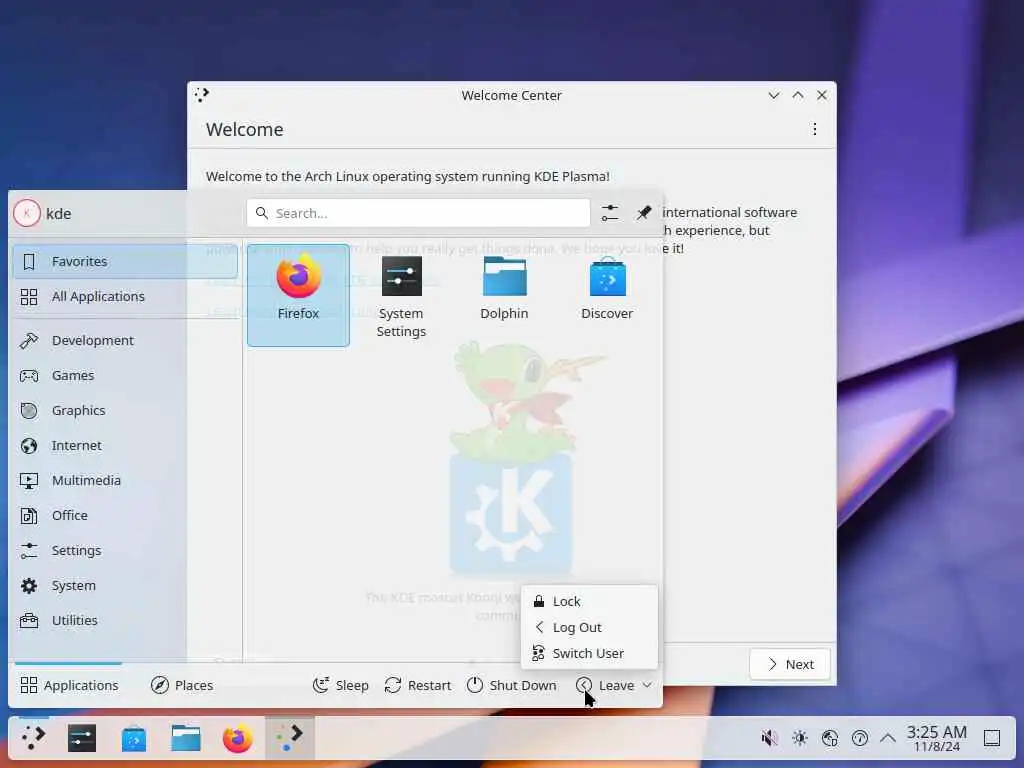Open the Development category

coord(125,340)
